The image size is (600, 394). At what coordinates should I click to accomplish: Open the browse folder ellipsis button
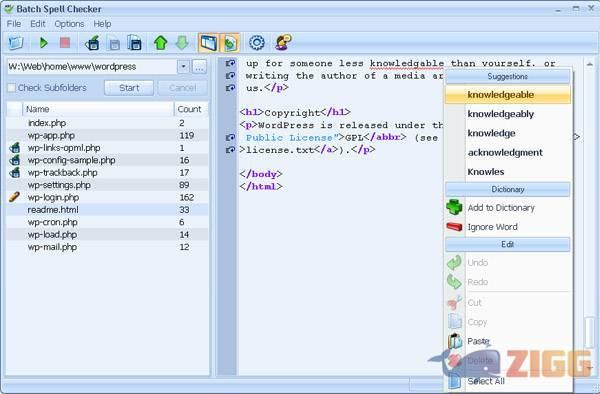click(199, 67)
